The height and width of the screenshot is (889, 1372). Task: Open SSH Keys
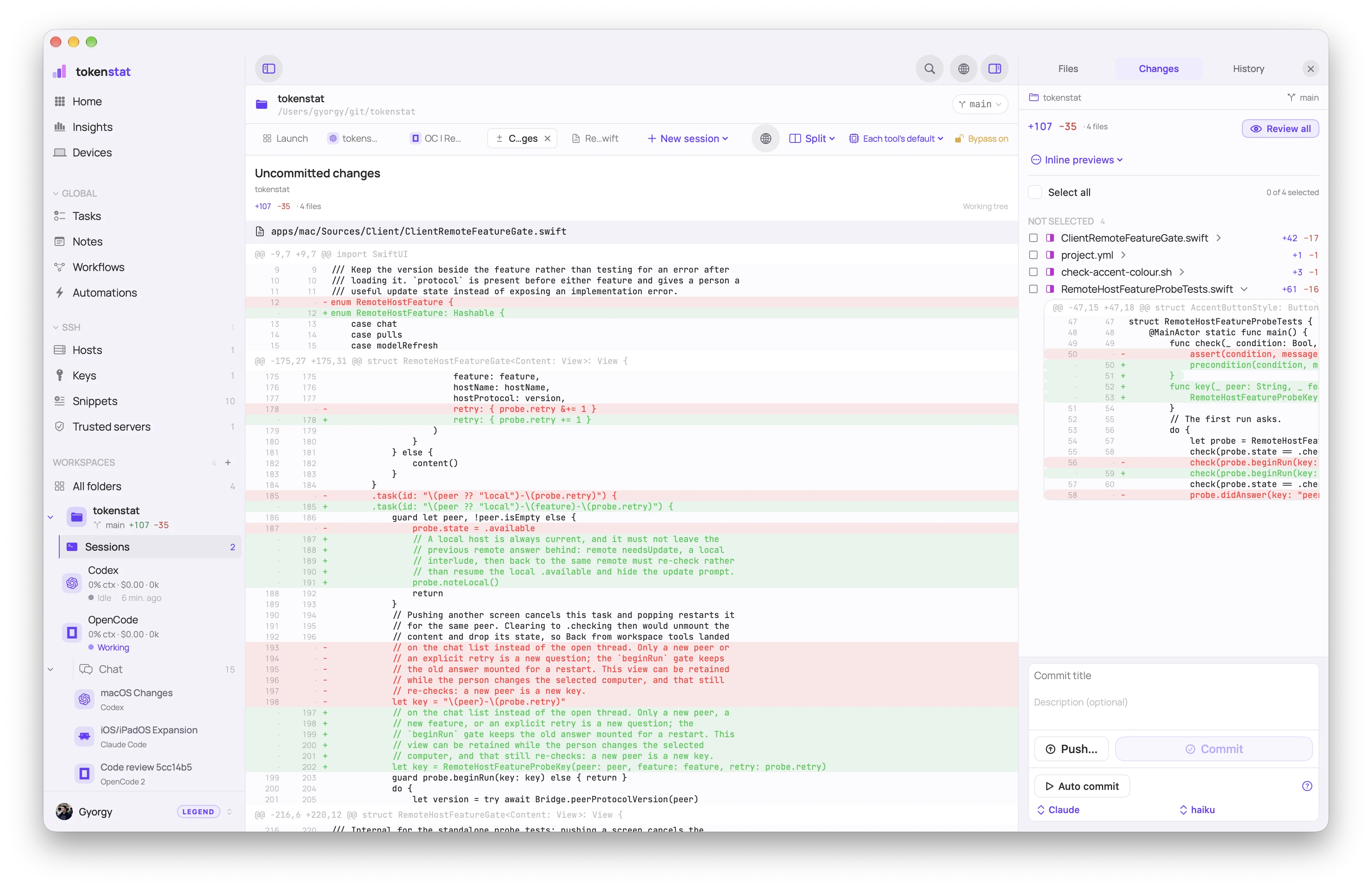pyautogui.click(x=84, y=375)
